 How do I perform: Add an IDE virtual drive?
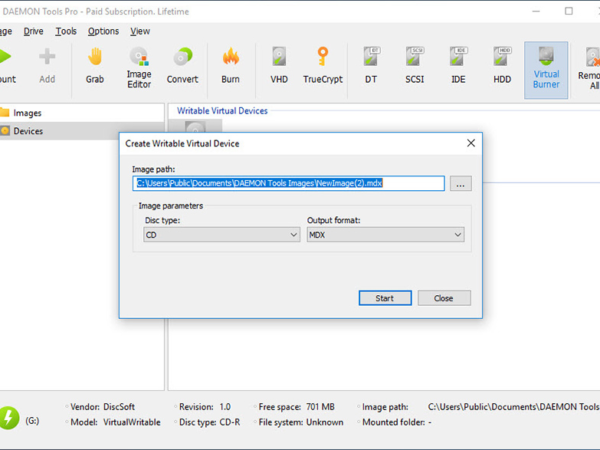[458, 65]
